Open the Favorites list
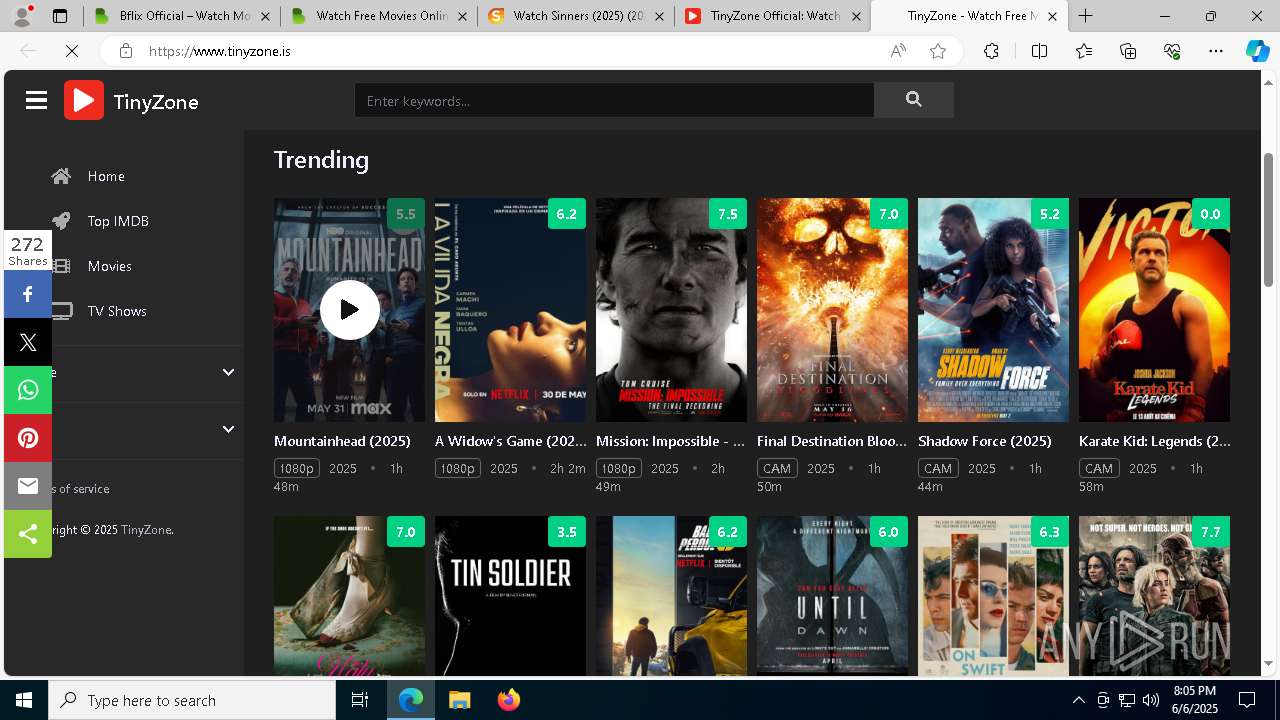1280x720 pixels. click(1084, 51)
